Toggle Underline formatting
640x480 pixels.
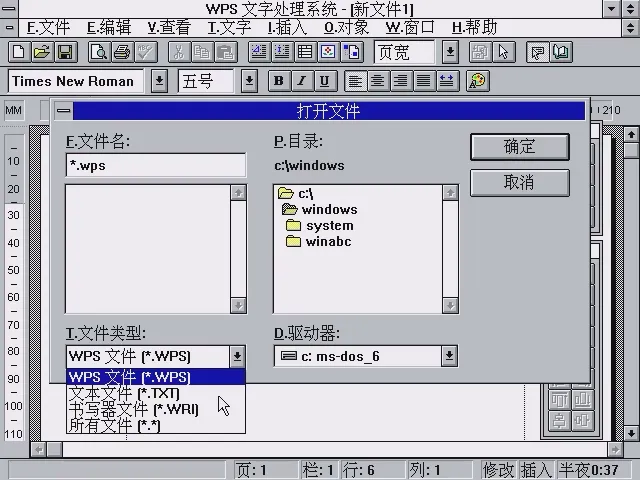pyautogui.click(x=325, y=81)
